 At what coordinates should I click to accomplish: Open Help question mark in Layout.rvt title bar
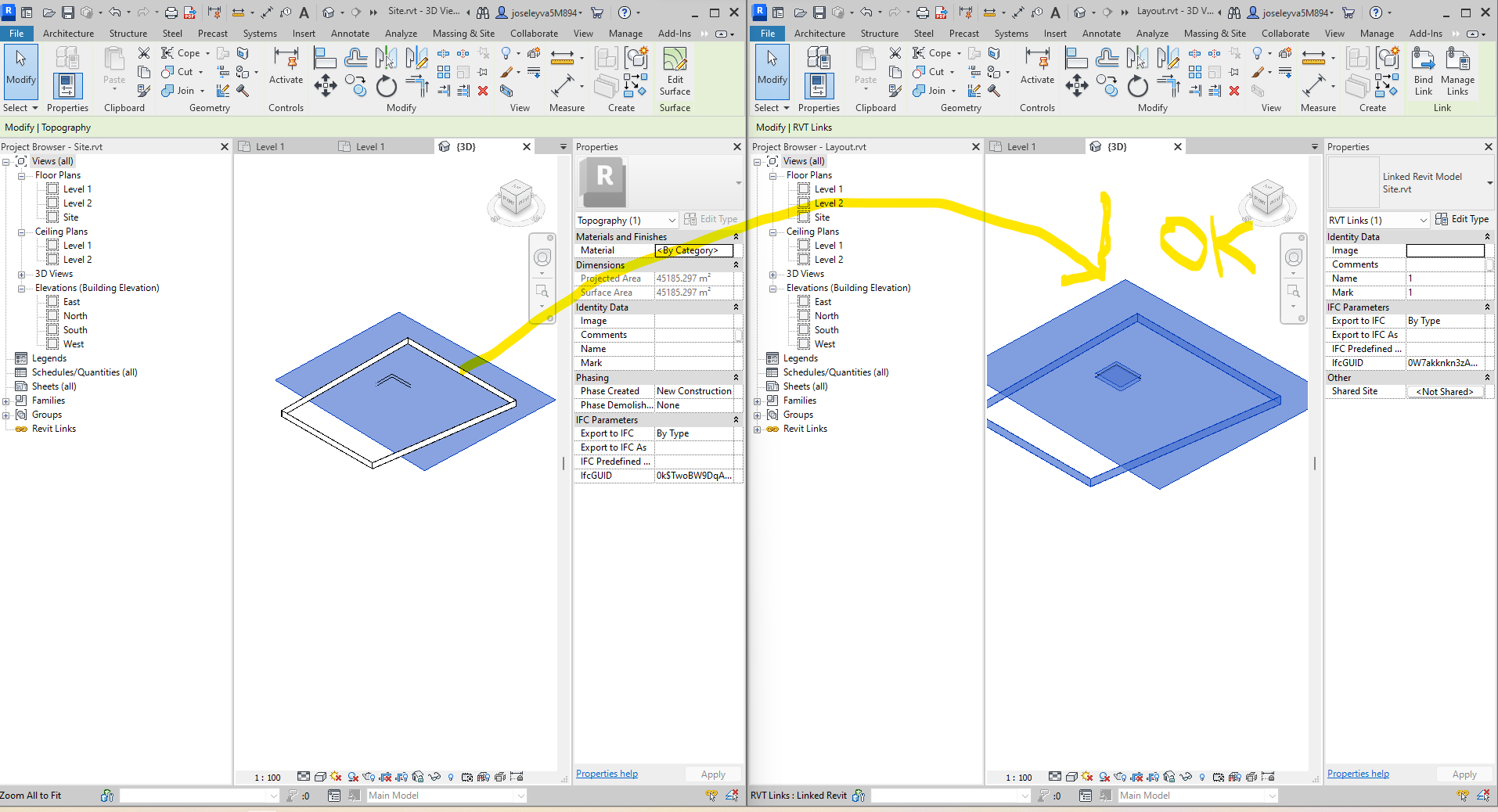(1375, 13)
